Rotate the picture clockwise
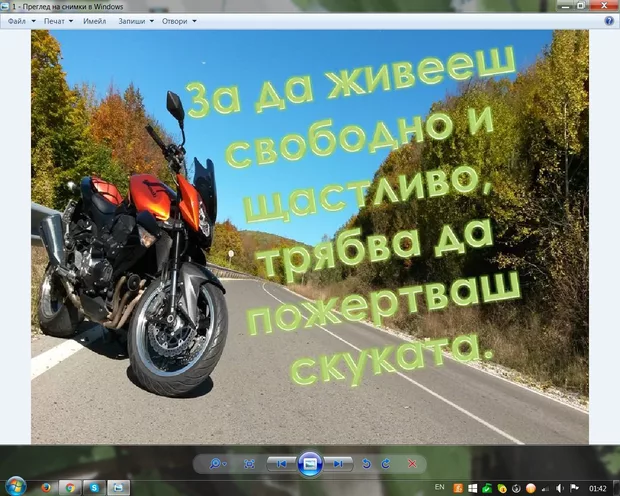Screen dimensions: 620x496 386,464
